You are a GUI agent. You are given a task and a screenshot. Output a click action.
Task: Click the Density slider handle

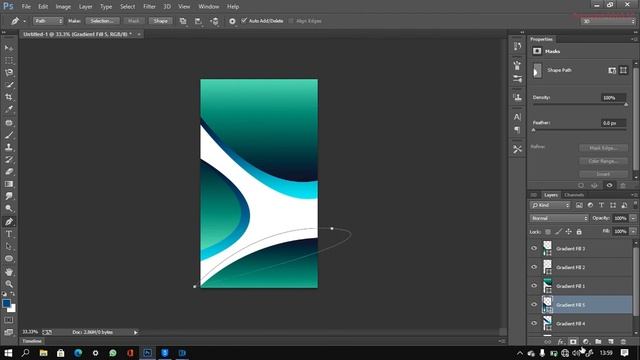pos(626,104)
